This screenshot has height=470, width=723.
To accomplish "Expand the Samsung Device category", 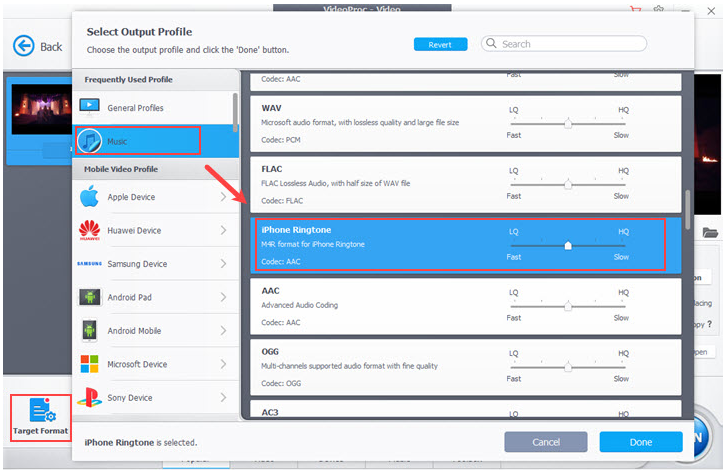I will 223,263.
